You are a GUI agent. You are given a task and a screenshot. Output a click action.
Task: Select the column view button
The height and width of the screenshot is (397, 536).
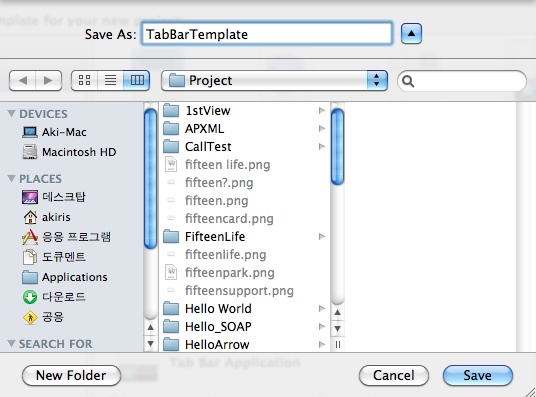(x=136, y=81)
